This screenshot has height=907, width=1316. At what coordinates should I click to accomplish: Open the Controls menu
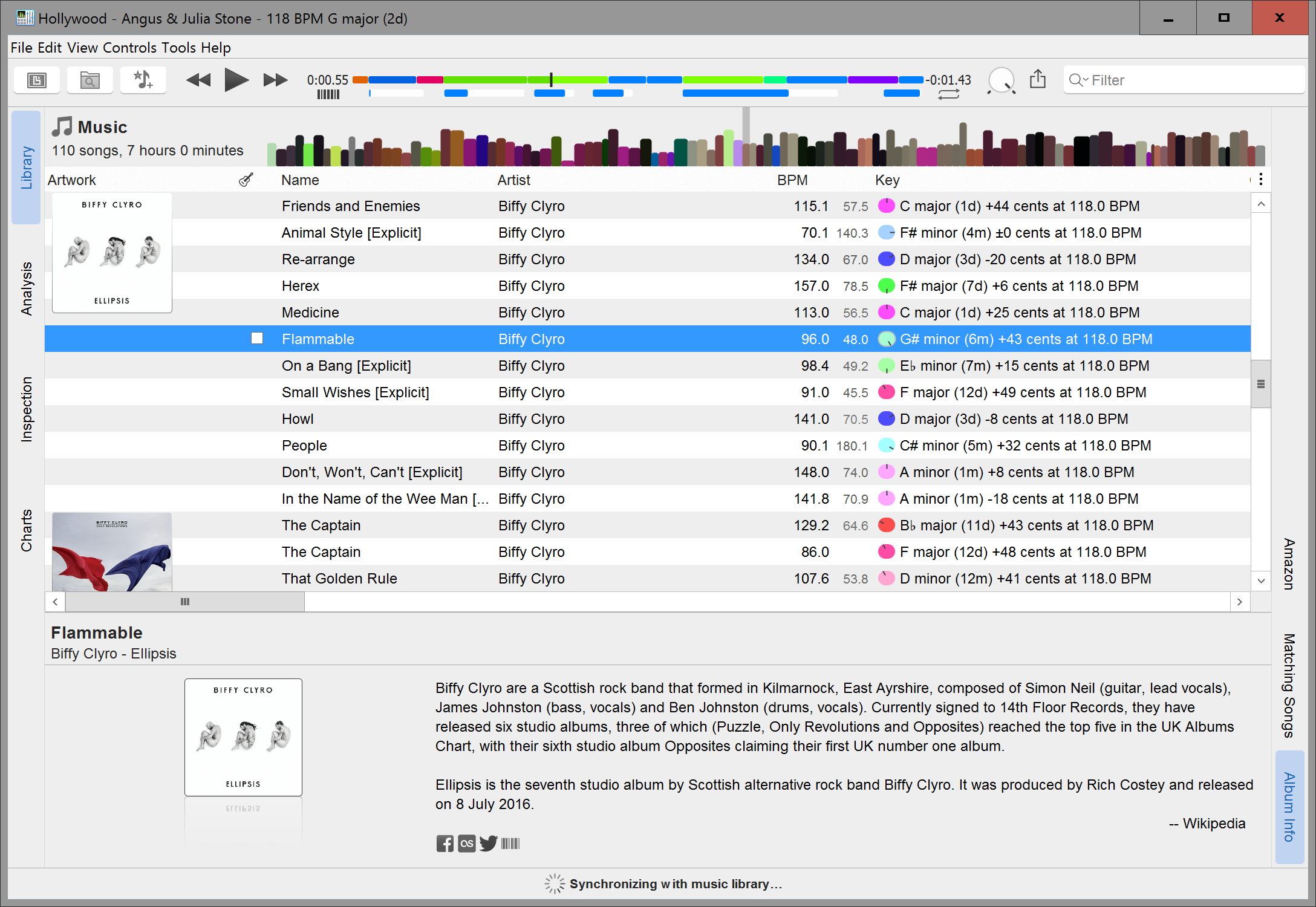pyautogui.click(x=129, y=48)
